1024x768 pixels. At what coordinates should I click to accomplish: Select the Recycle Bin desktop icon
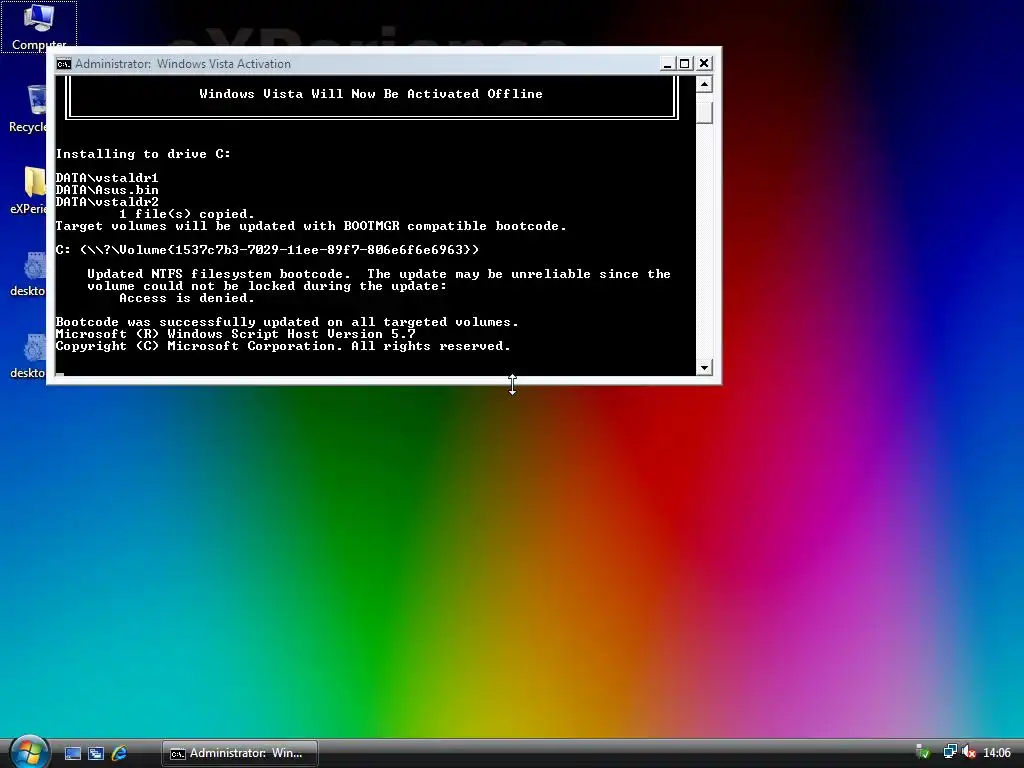[27, 108]
